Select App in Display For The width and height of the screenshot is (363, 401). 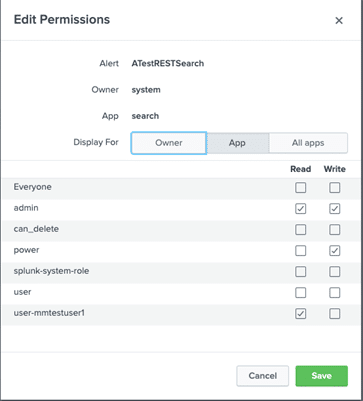237,143
